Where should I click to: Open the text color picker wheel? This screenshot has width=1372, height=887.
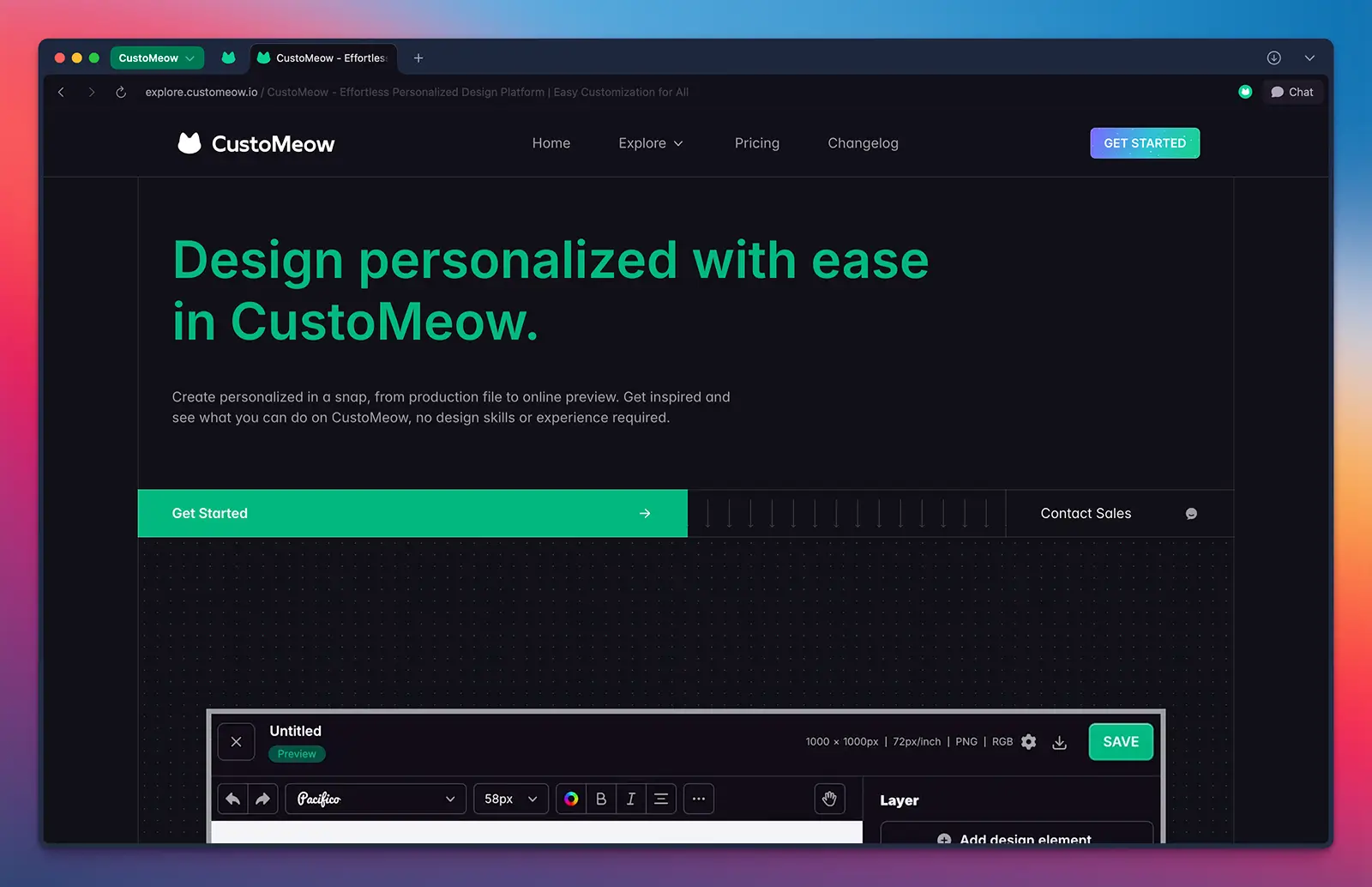571,799
